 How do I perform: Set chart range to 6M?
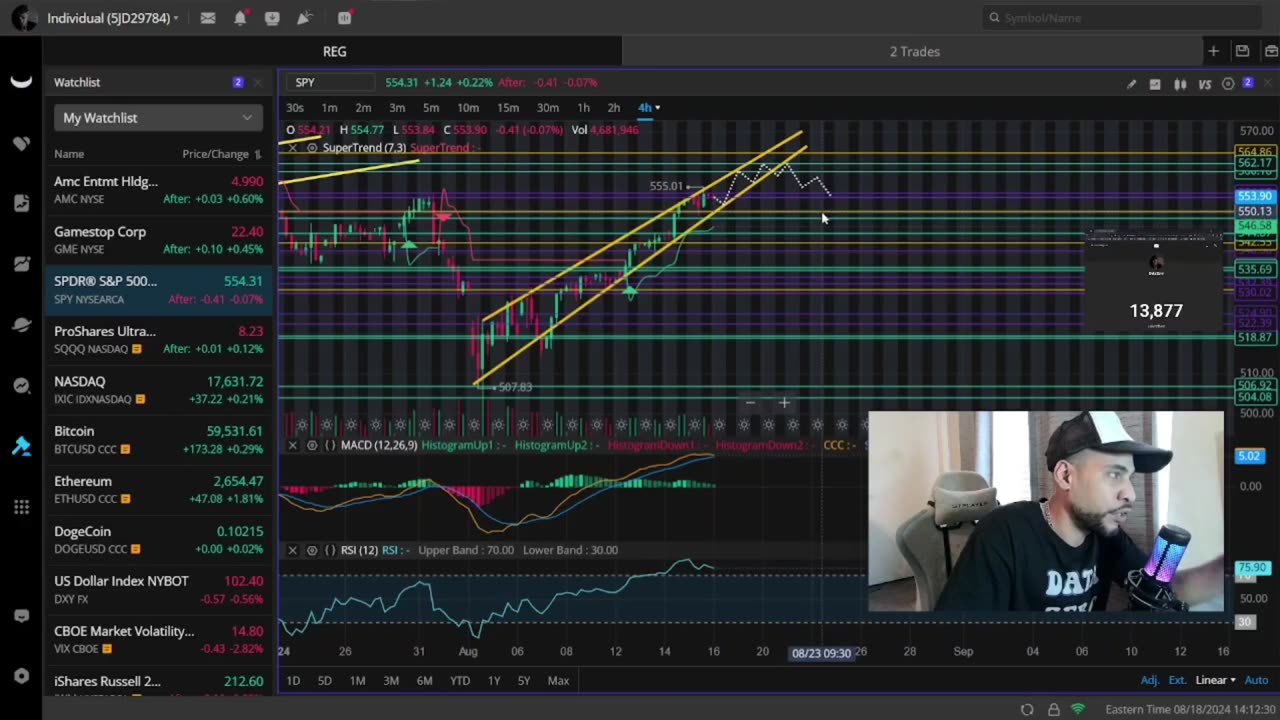424,681
